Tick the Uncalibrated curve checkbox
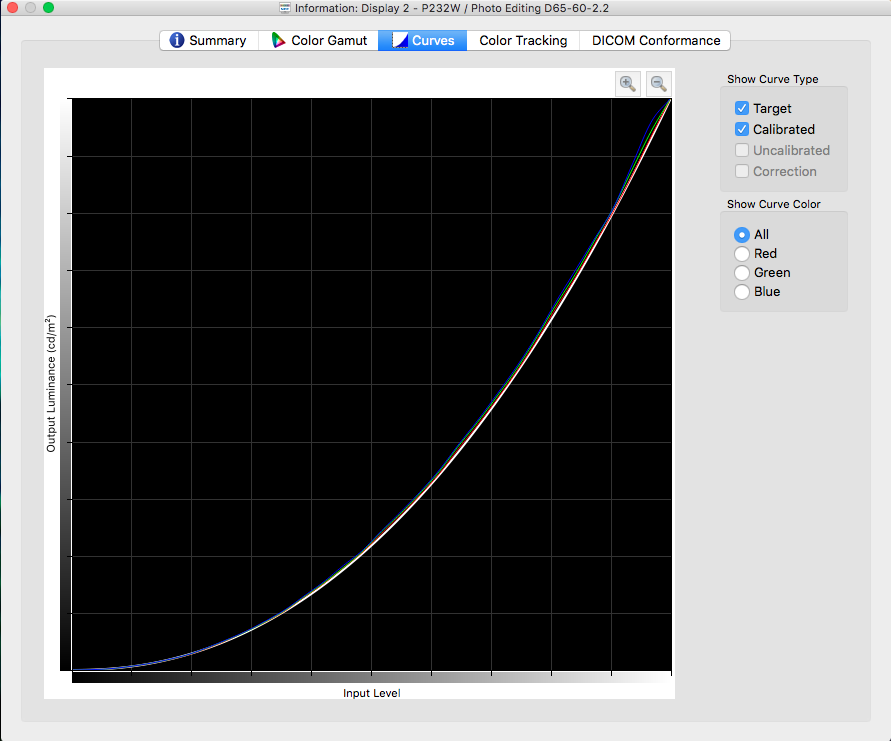The image size is (891, 741). (742, 150)
